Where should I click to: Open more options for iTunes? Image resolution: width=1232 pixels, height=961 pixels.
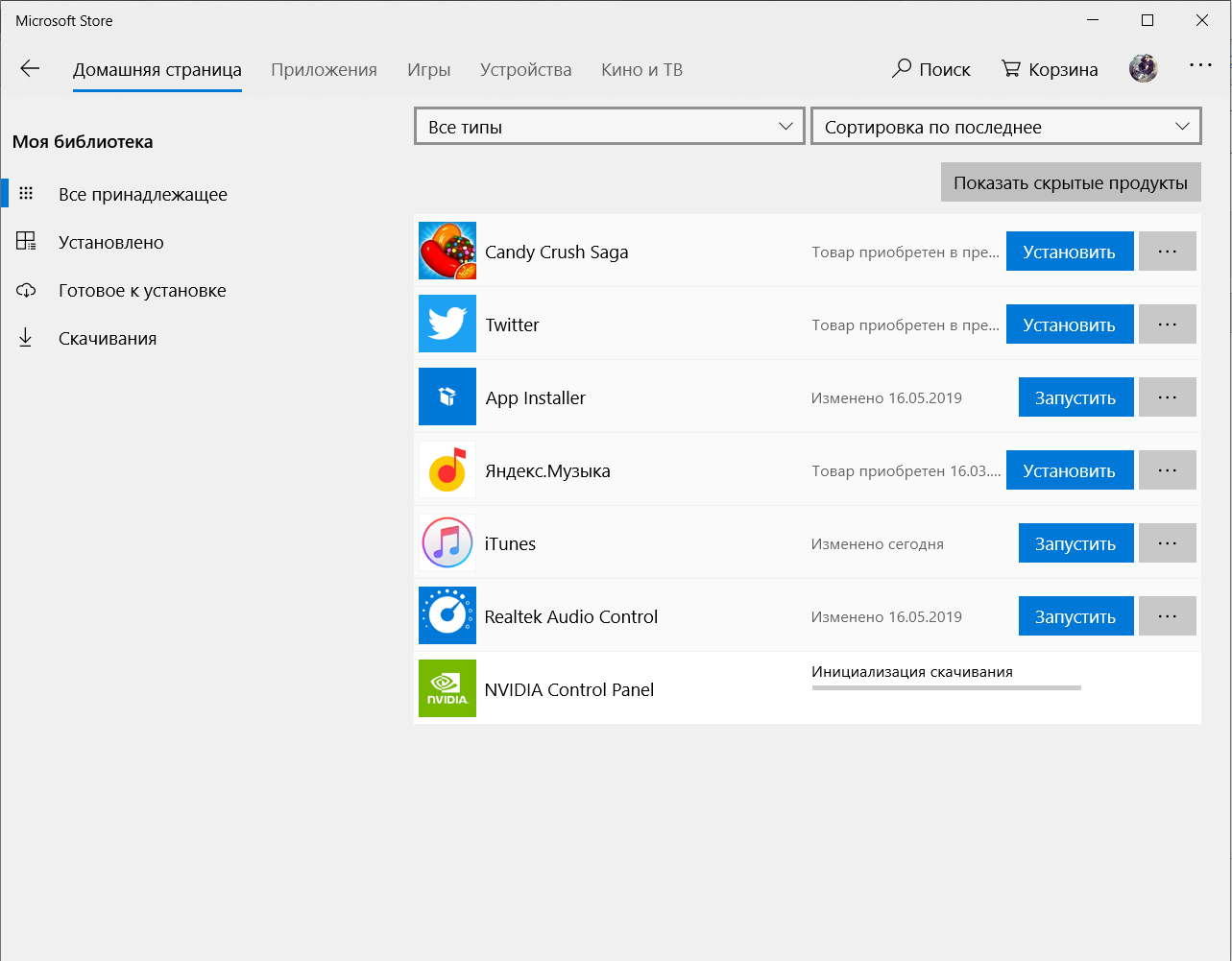point(1168,543)
